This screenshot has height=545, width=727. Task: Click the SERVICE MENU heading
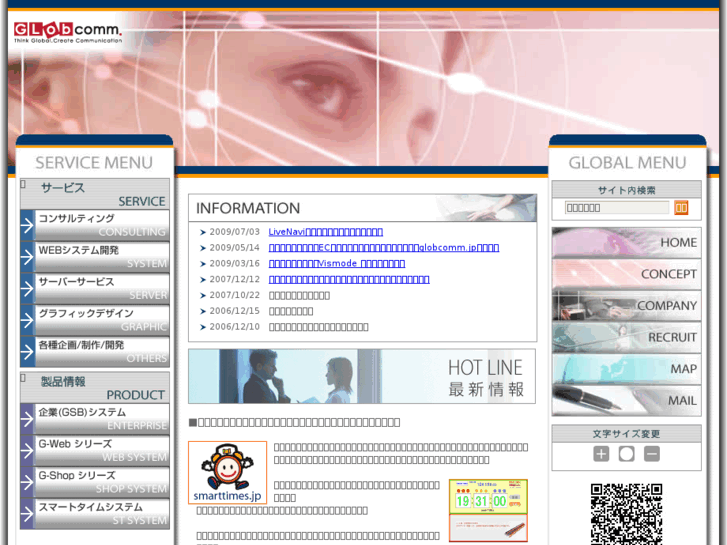(94, 163)
